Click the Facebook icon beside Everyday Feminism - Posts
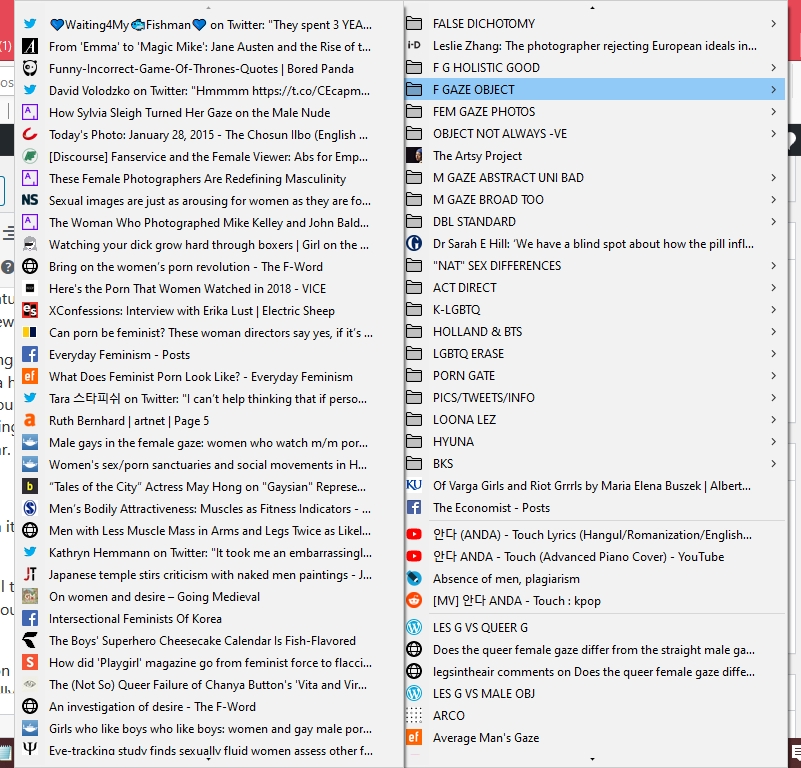Screen dimensions: 801x768 (30, 355)
